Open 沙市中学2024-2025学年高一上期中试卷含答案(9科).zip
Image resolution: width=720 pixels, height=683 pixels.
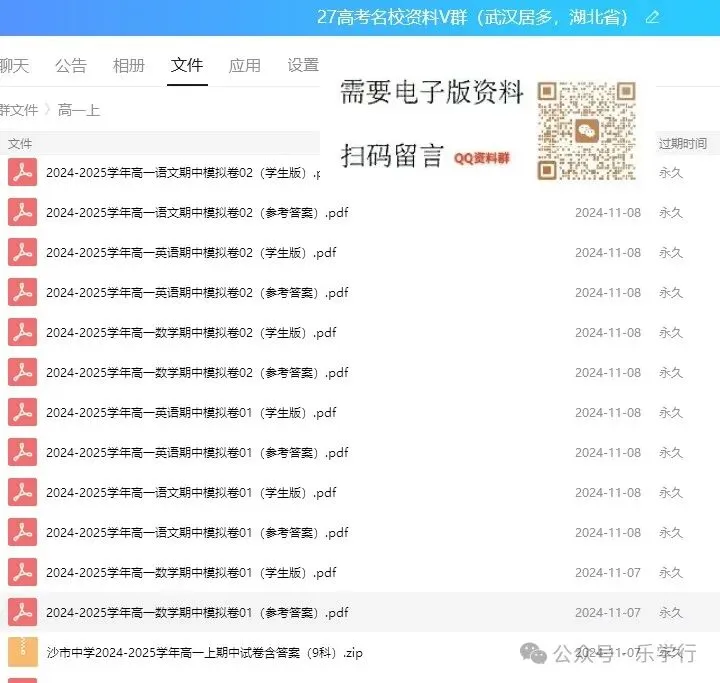pyautogui.click(x=204, y=652)
